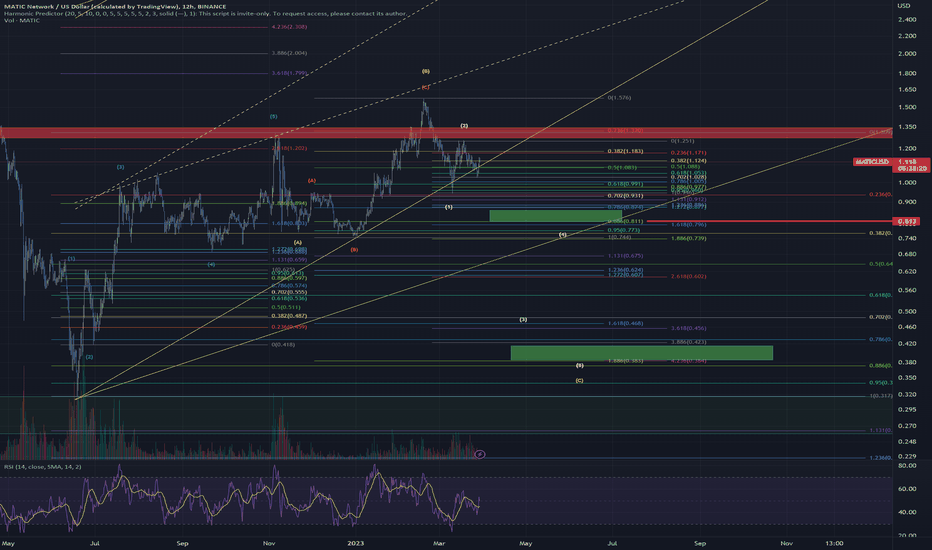Select the upper green target rectangle near 0.85
This screenshot has height=550, width=932.
555,215
